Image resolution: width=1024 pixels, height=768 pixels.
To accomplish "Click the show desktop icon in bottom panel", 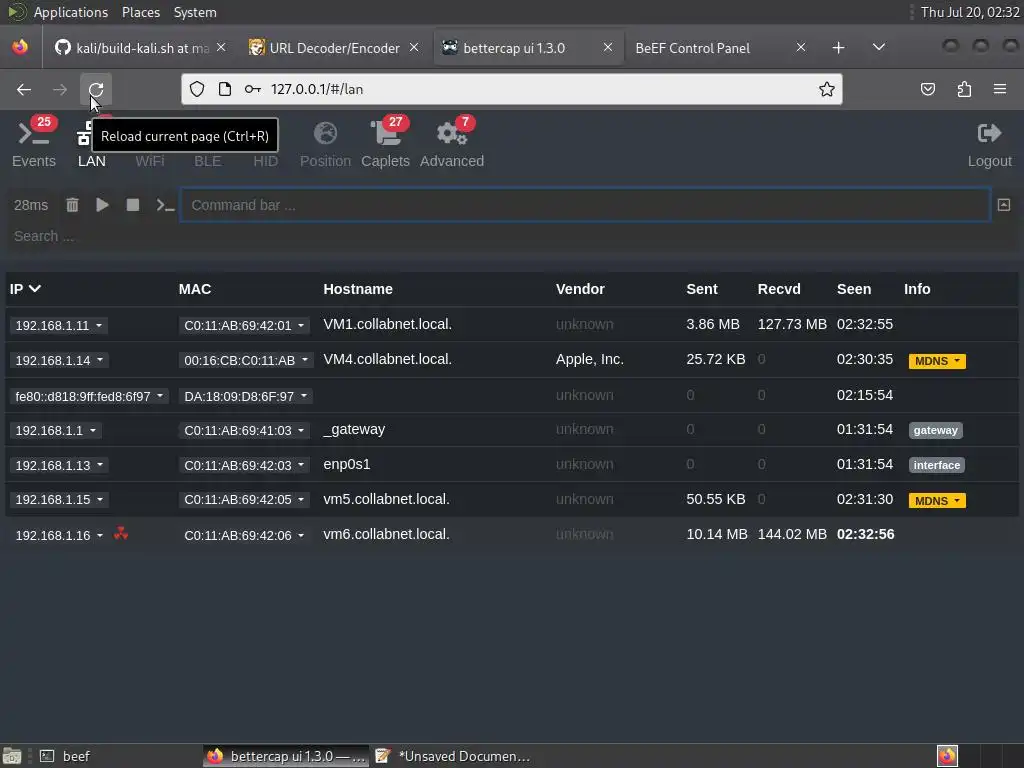I will pyautogui.click(x=12, y=756).
